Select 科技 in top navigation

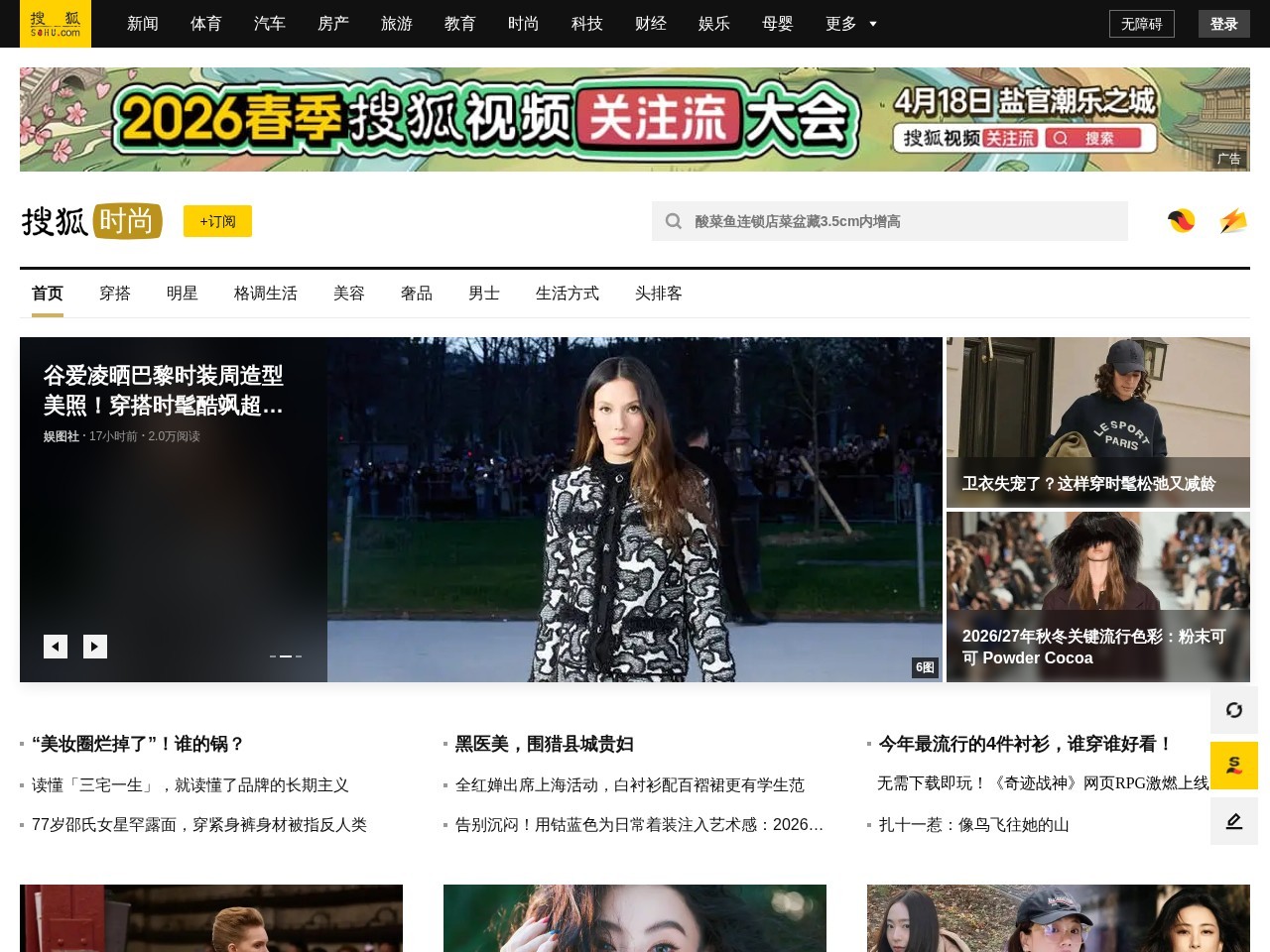587,24
